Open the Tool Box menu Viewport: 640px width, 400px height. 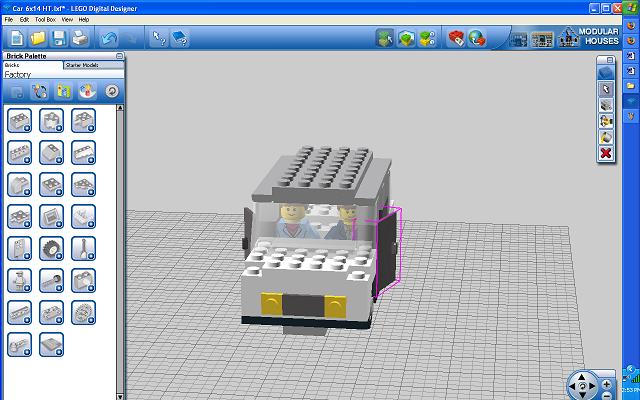(45, 19)
